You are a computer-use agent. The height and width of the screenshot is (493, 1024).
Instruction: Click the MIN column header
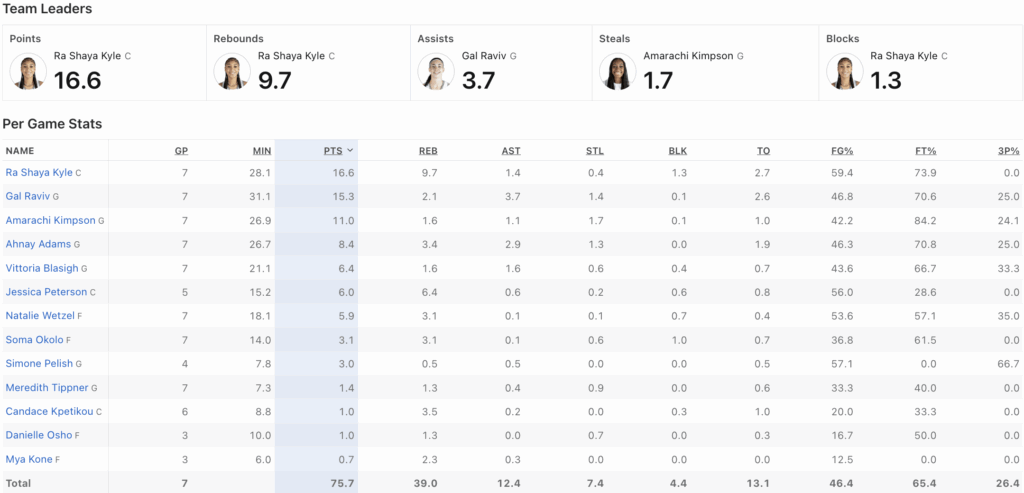(262, 151)
